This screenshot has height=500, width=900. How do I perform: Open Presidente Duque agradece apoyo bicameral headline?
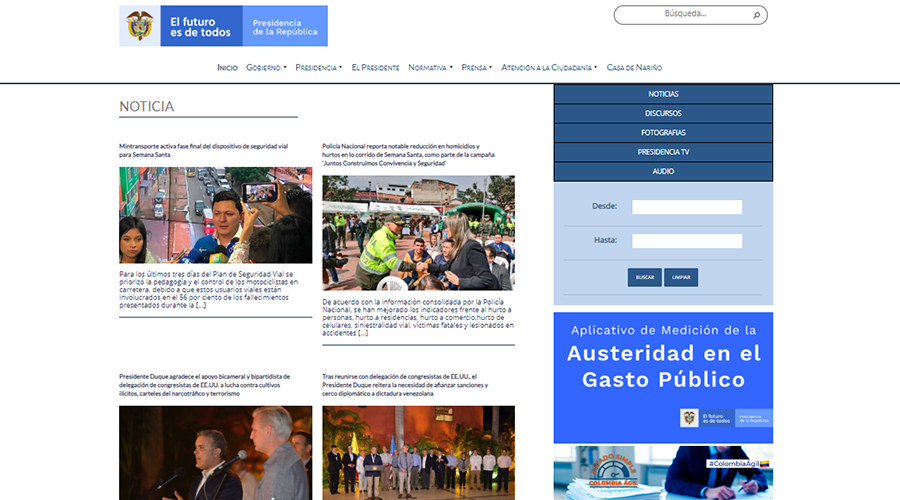pyautogui.click(x=205, y=385)
